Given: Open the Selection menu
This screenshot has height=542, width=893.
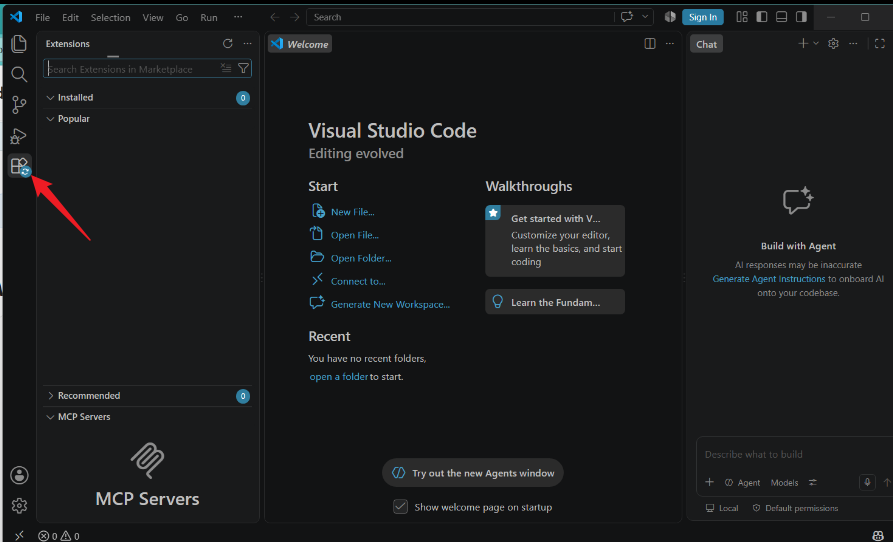Looking at the screenshot, I should tap(110, 18).
